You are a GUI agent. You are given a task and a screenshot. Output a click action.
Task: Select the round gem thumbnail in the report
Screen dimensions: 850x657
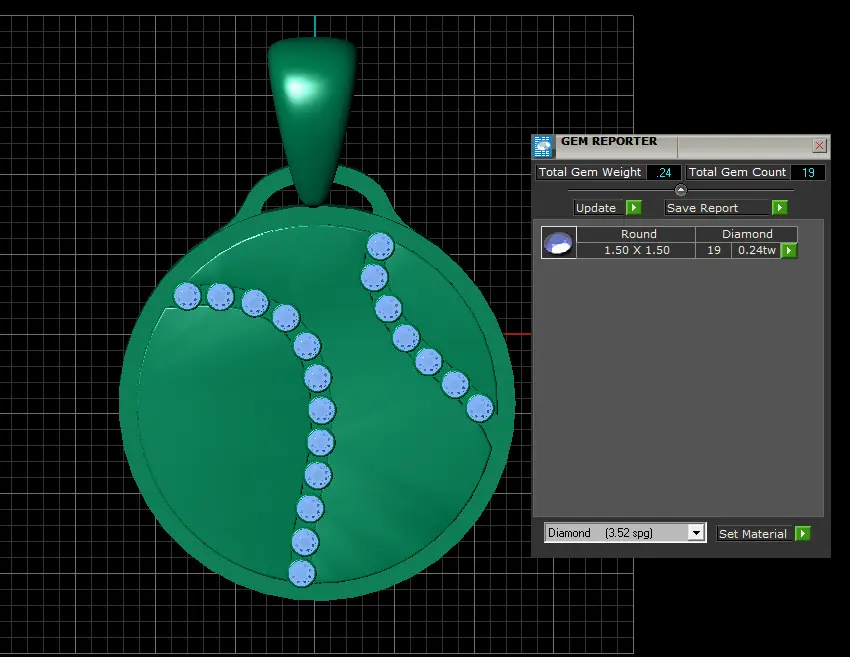pyautogui.click(x=558, y=242)
